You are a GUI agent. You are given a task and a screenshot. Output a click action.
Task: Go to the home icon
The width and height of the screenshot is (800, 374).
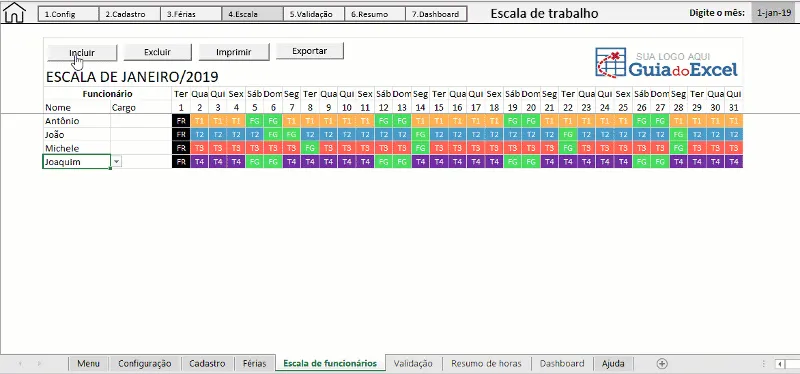[14, 13]
